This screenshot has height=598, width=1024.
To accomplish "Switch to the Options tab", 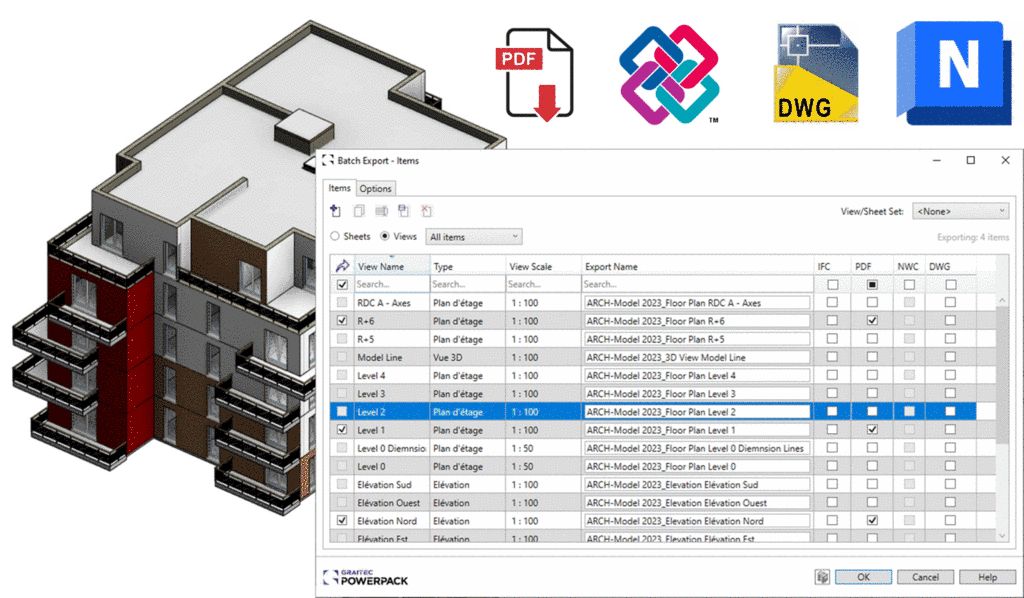I will [x=376, y=189].
